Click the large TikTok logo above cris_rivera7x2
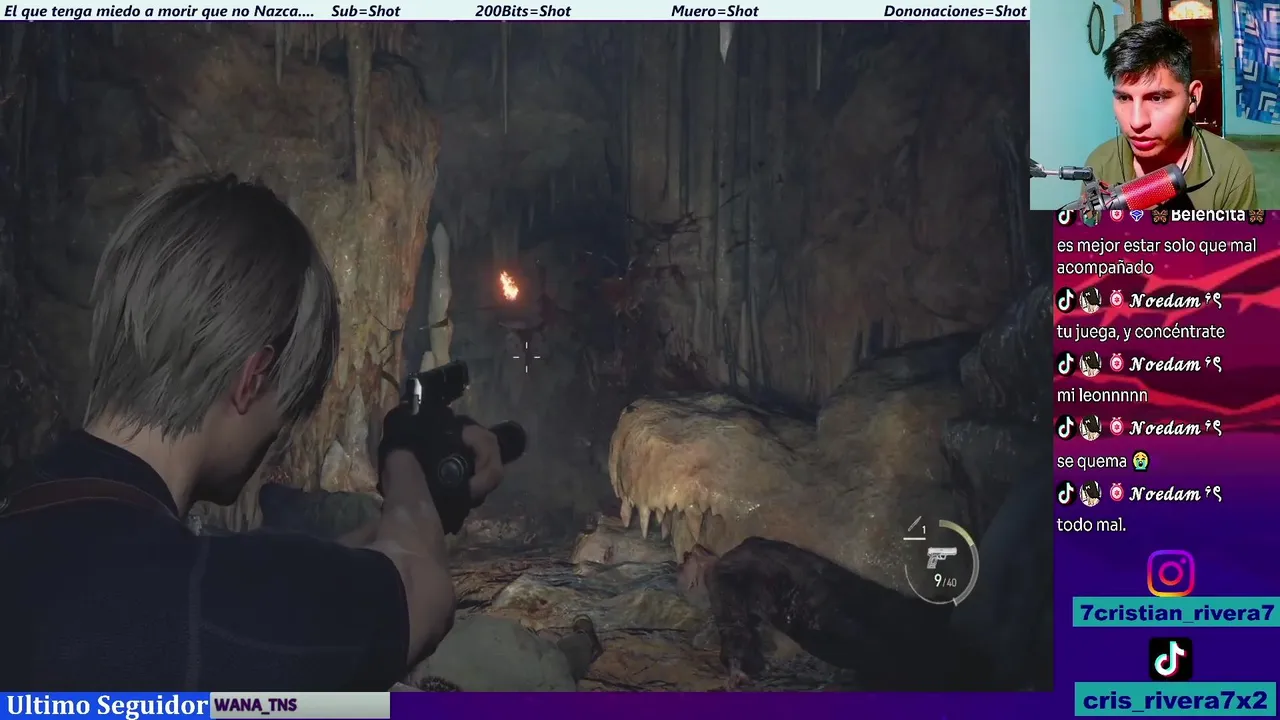Viewport: 1280px width, 720px height. [x=1170, y=659]
